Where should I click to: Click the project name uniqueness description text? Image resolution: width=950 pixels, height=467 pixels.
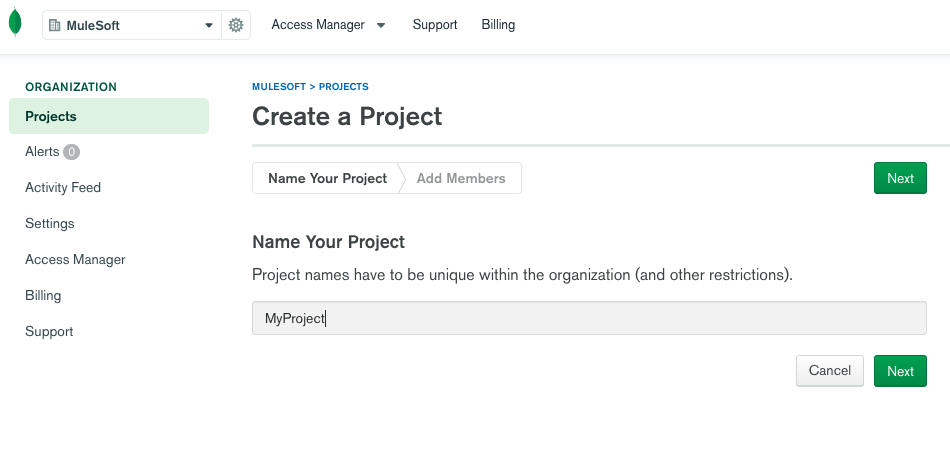click(522, 275)
